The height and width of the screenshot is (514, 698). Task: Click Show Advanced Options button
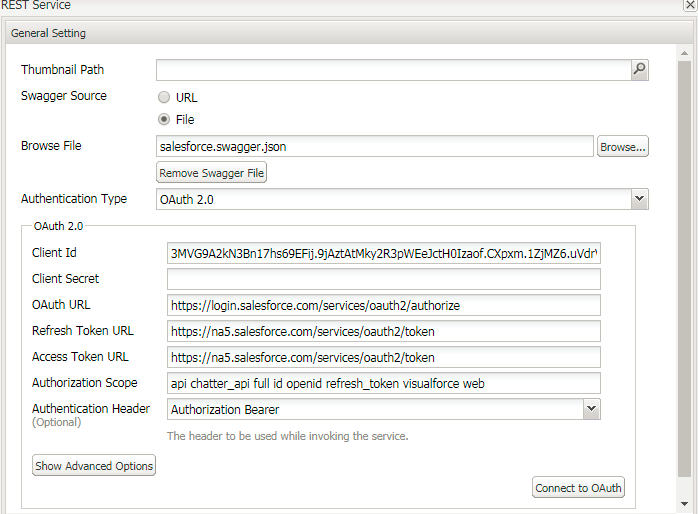coord(94,465)
